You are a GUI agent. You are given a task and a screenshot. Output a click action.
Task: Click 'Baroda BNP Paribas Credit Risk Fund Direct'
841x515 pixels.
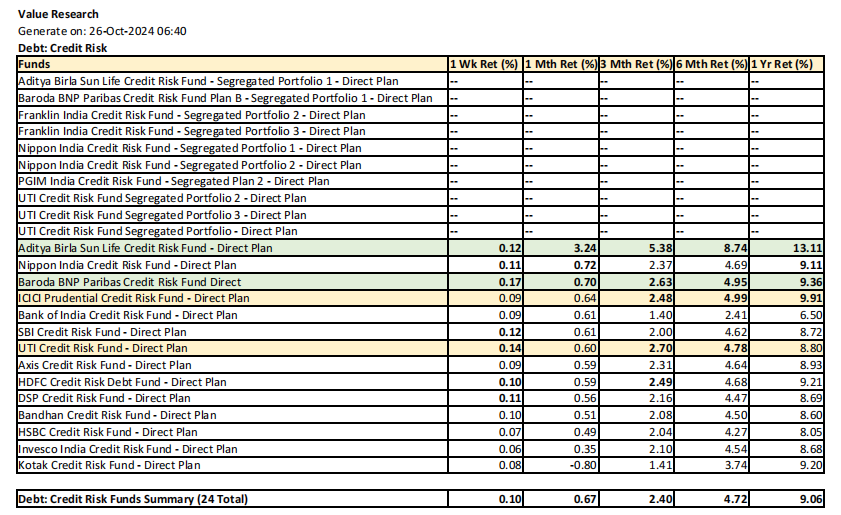129,282
